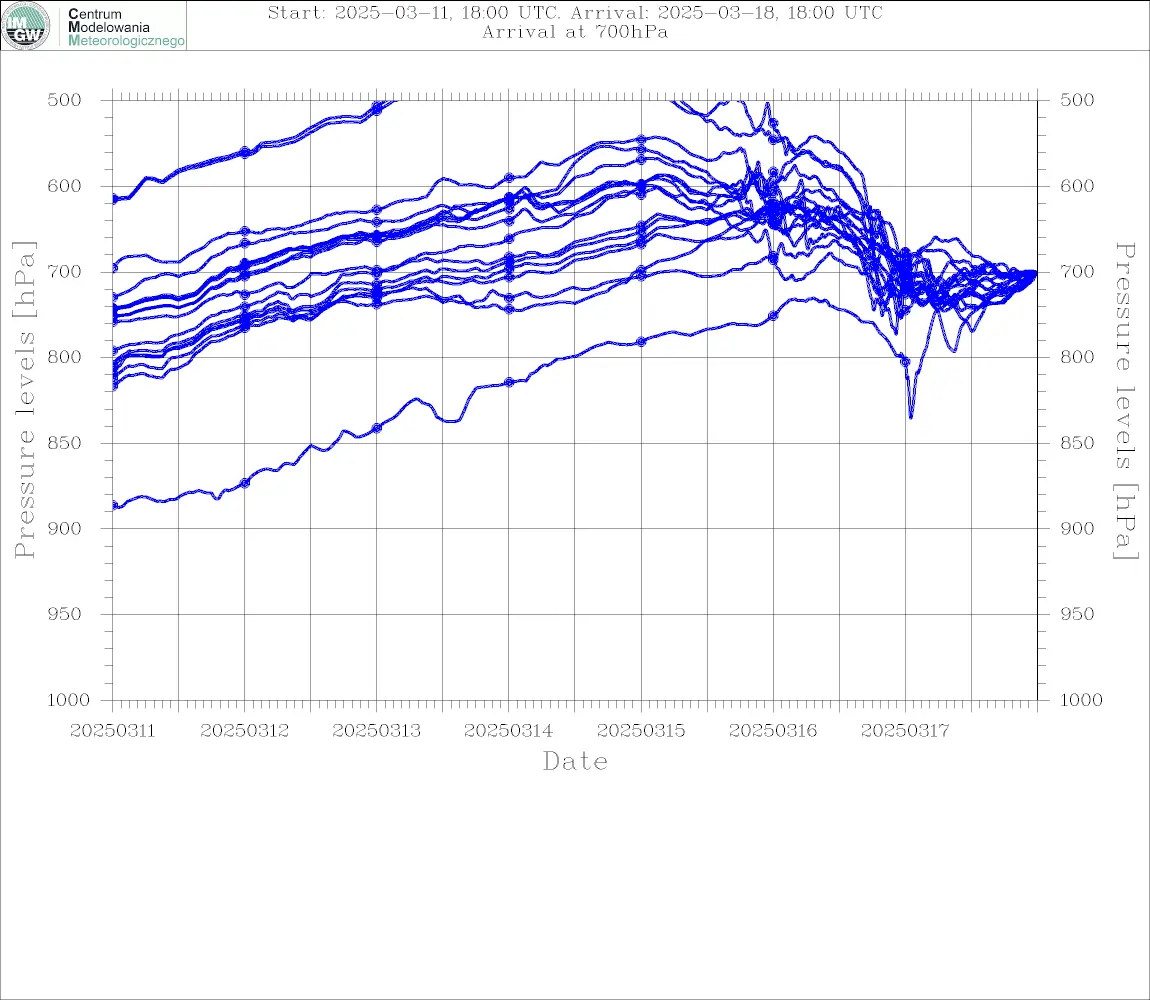Screen dimensions: 1150x1000
Task: Click the left axis 800 label
Action: point(65,357)
